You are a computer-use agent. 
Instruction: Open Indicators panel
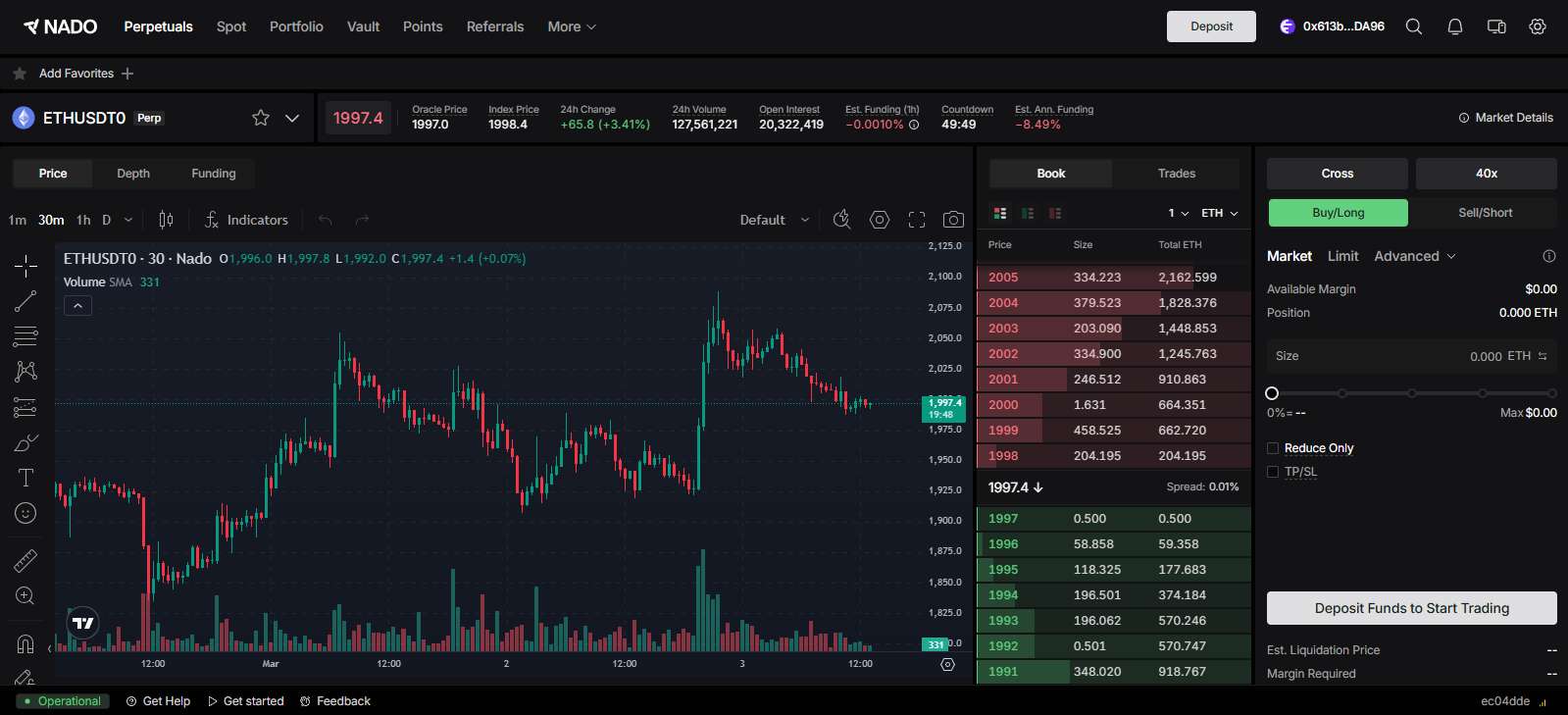[x=246, y=220]
